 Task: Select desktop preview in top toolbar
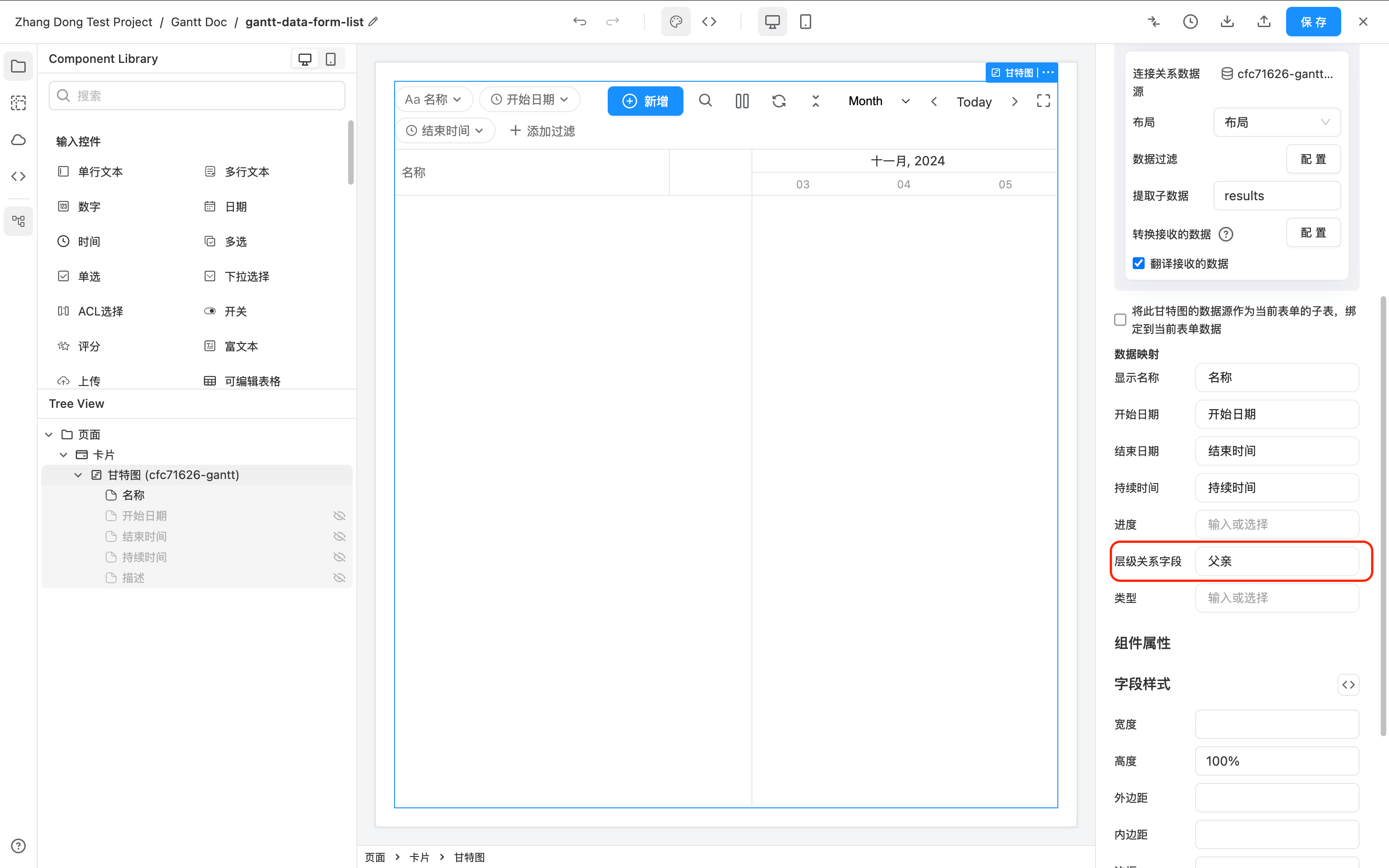pos(773,22)
